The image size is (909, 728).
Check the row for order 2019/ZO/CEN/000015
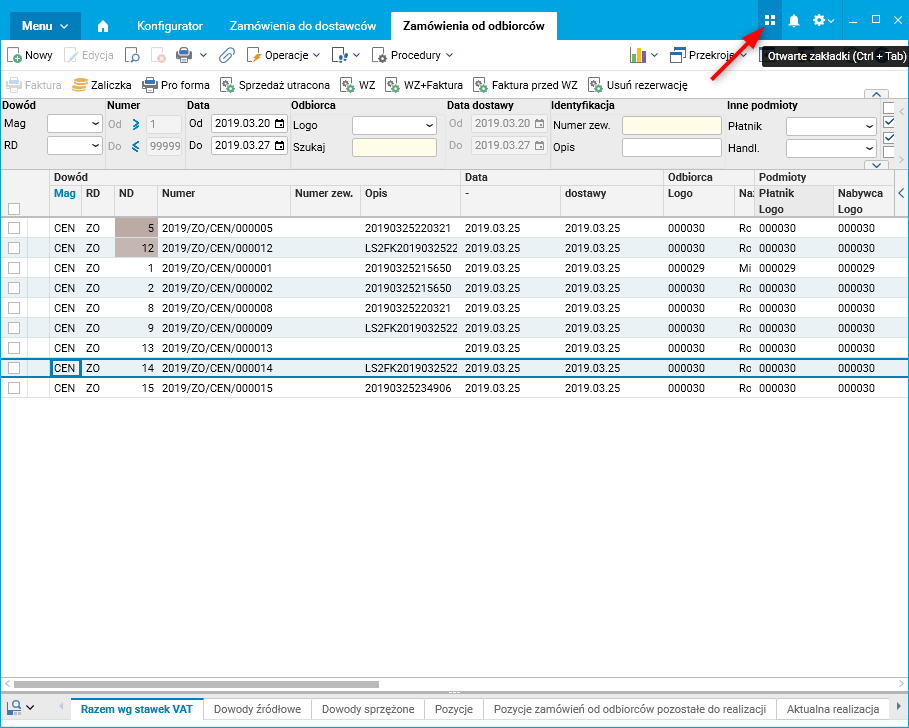pyautogui.click(x=14, y=388)
